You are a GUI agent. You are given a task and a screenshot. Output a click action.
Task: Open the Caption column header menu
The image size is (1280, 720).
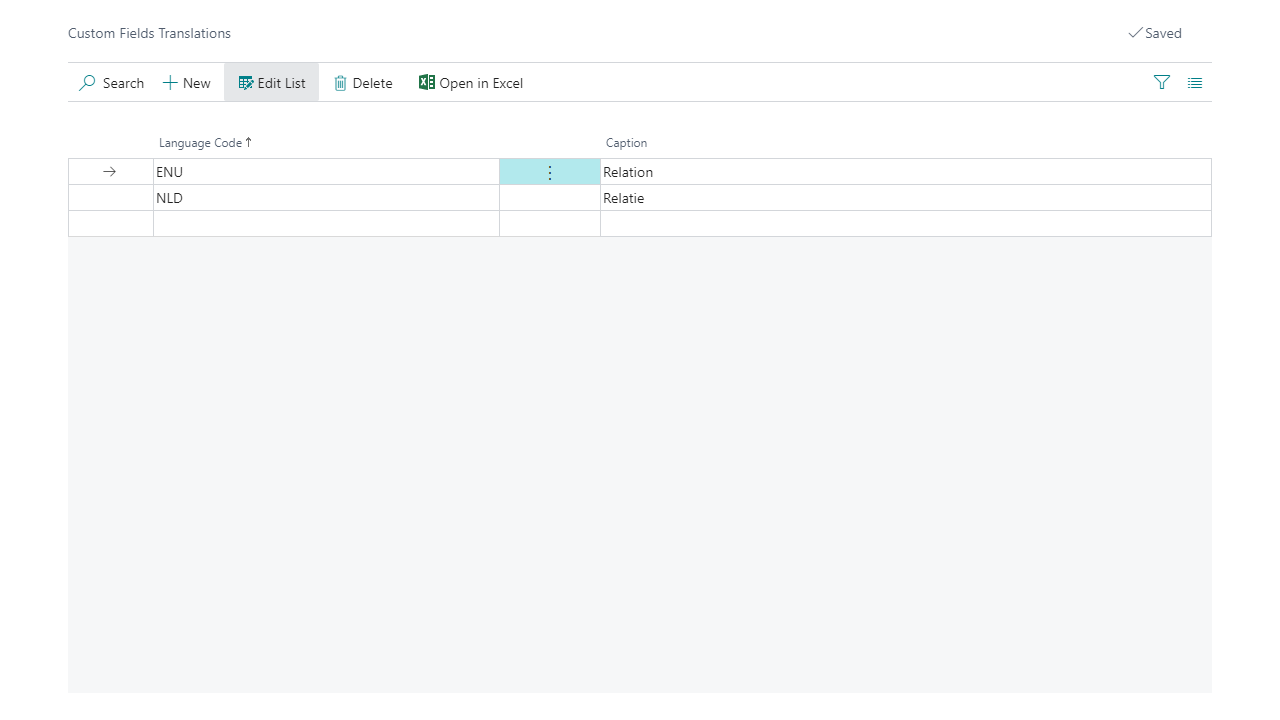point(626,142)
